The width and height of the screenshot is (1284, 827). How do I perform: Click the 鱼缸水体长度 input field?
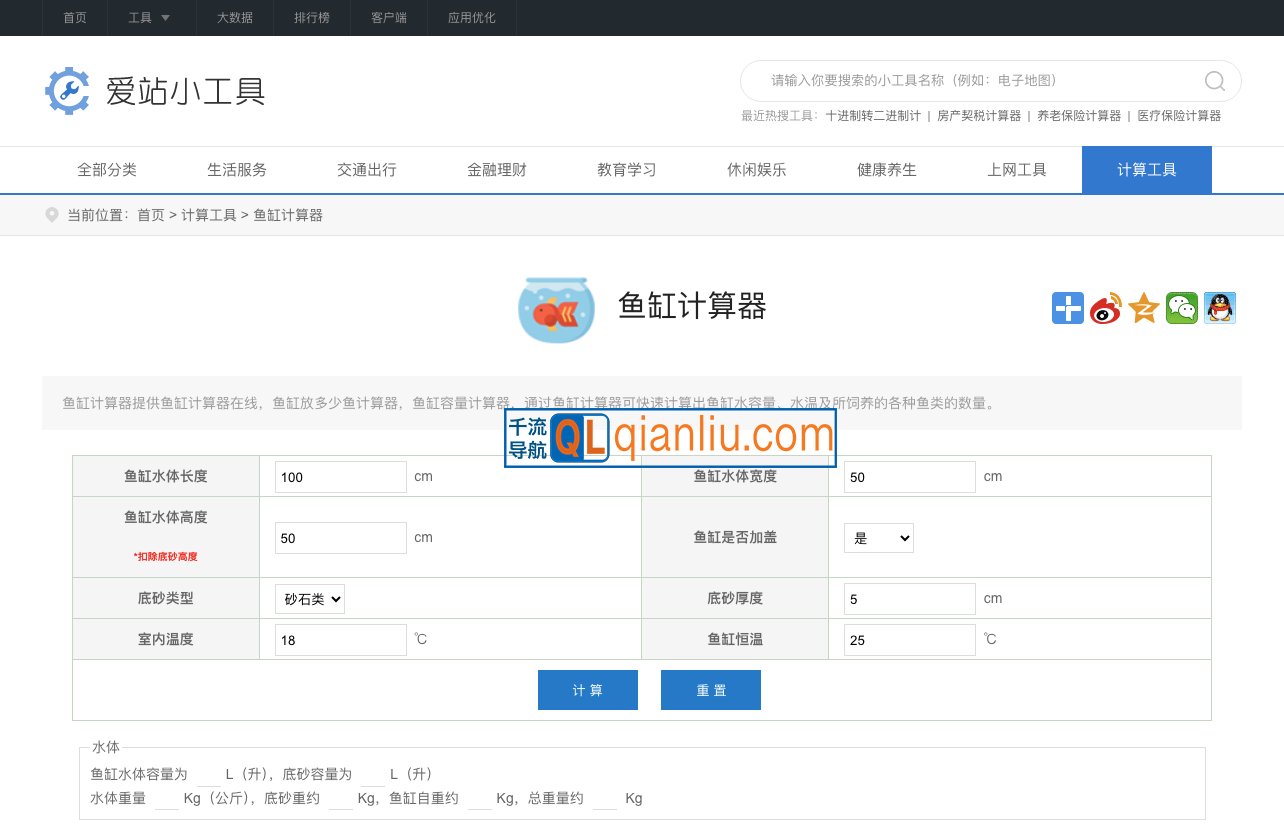[x=340, y=477]
